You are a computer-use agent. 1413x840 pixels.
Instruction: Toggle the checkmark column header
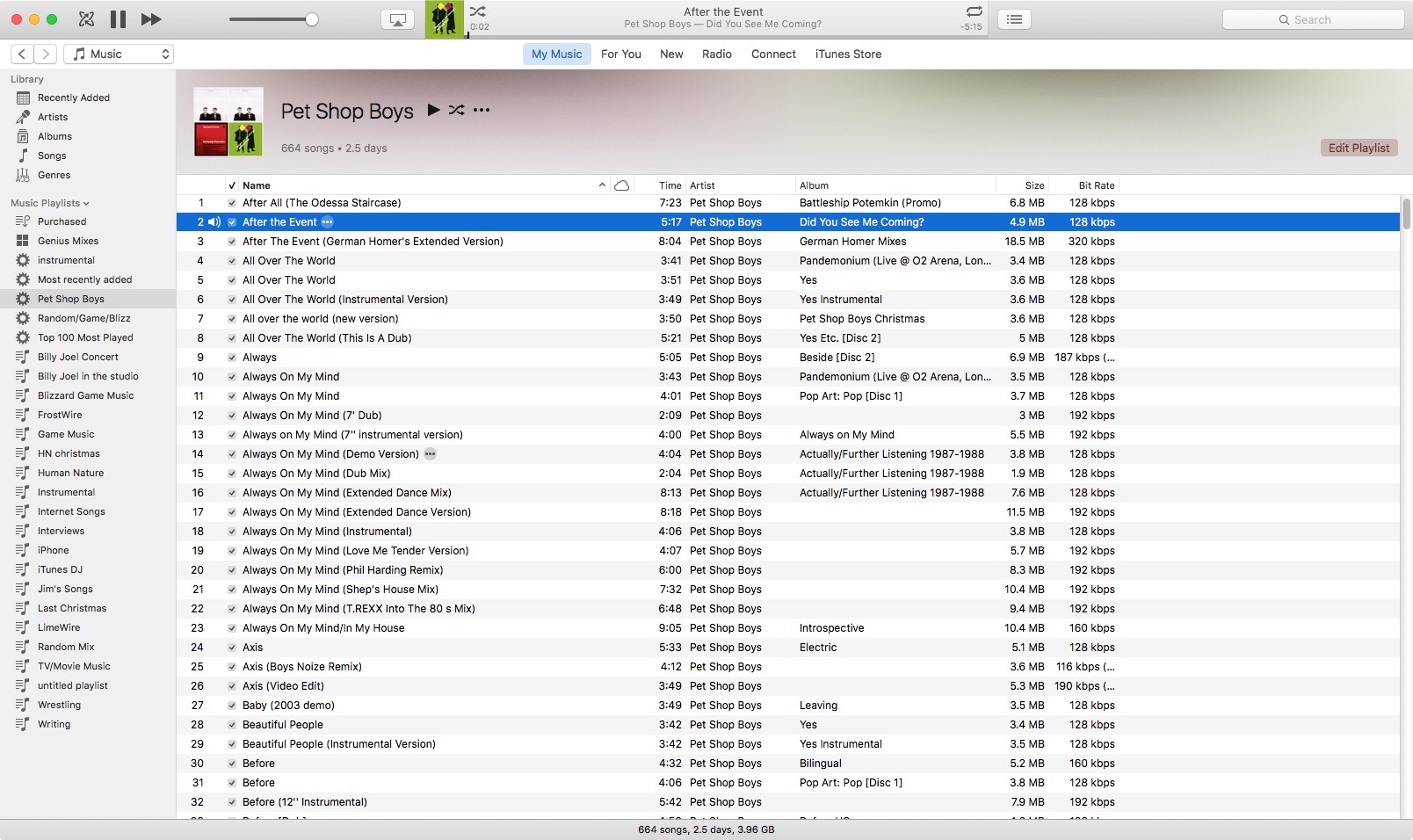pyautogui.click(x=232, y=185)
